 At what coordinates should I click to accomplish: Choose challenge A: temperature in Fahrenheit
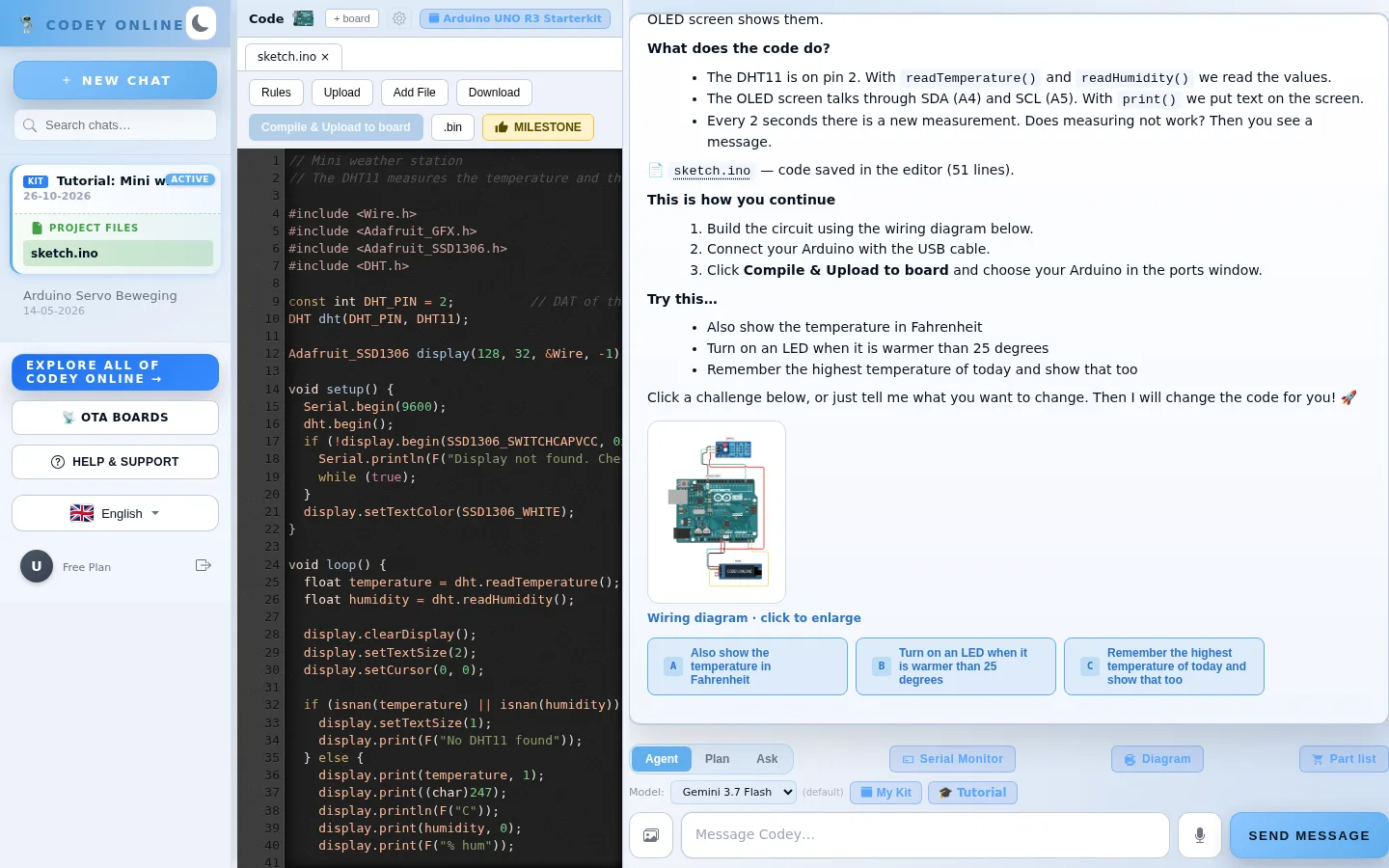(748, 666)
